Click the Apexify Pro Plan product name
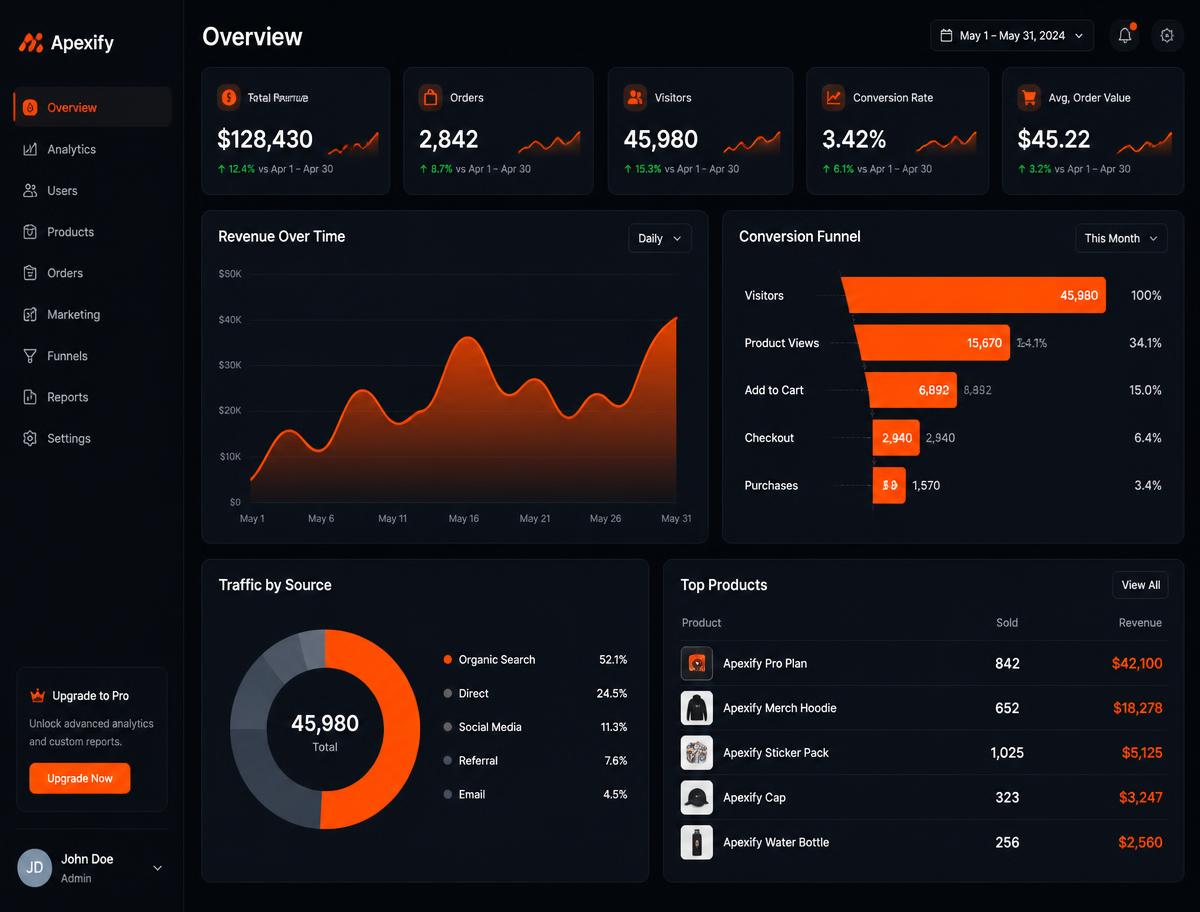This screenshot has height=912, width=1200. pos(765,663)
